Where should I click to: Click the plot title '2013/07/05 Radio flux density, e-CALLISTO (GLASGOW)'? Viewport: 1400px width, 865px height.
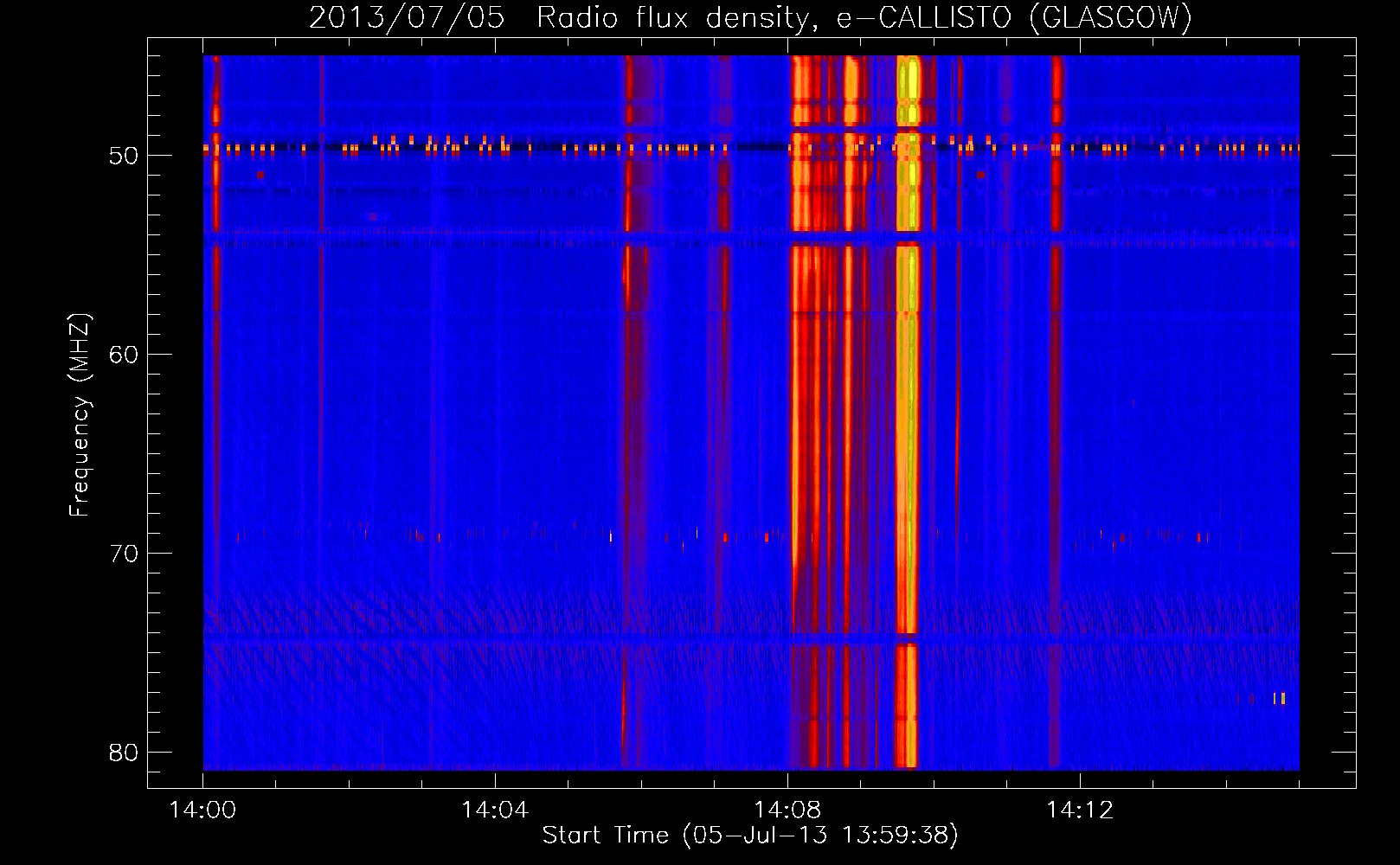click(x=750, y=17)
